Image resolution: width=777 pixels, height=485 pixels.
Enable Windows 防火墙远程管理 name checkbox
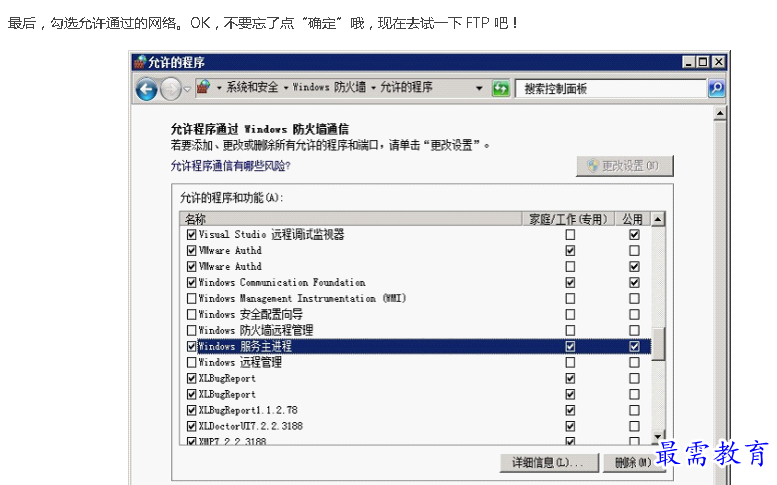click(191, 330)
